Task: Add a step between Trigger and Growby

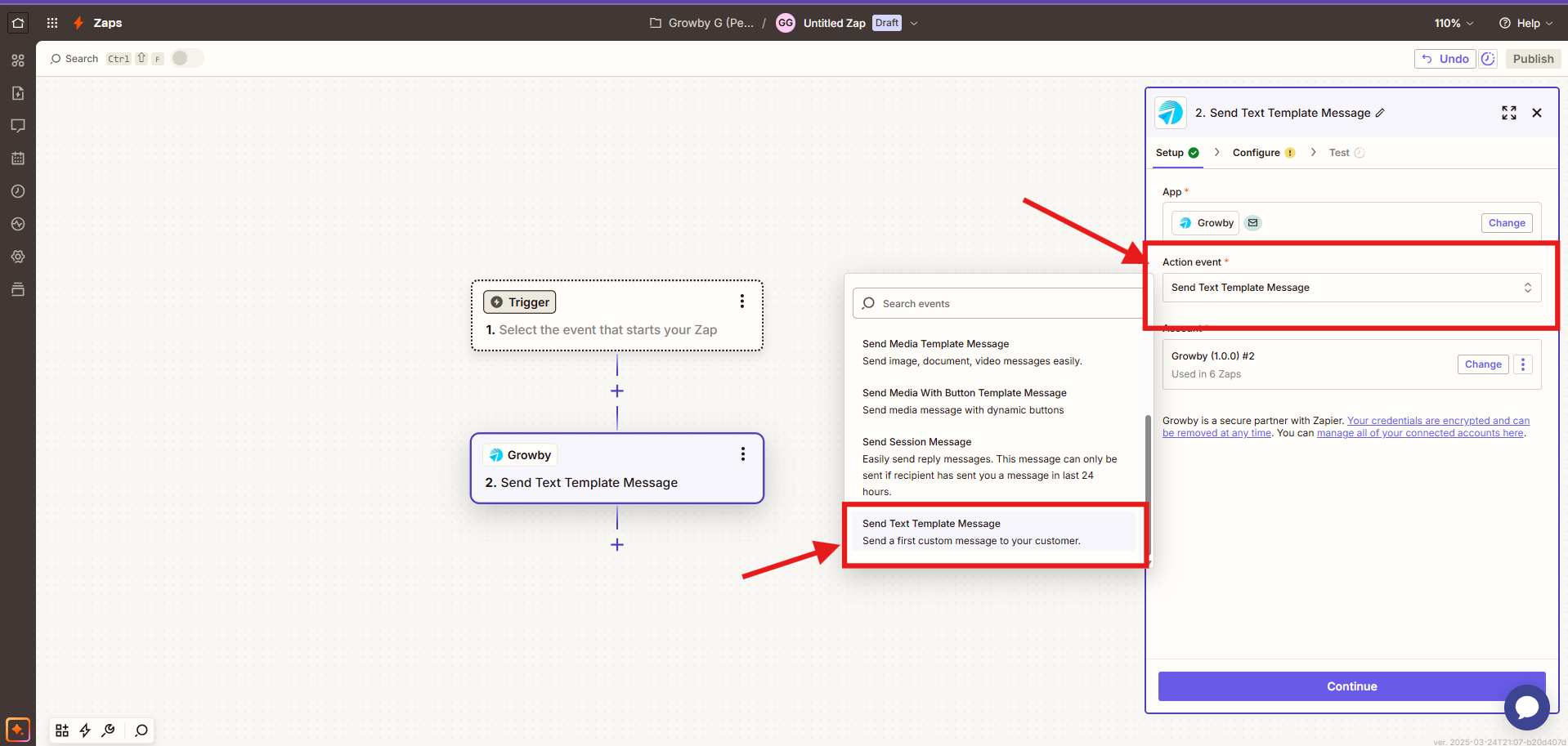Action: point(617,391)
